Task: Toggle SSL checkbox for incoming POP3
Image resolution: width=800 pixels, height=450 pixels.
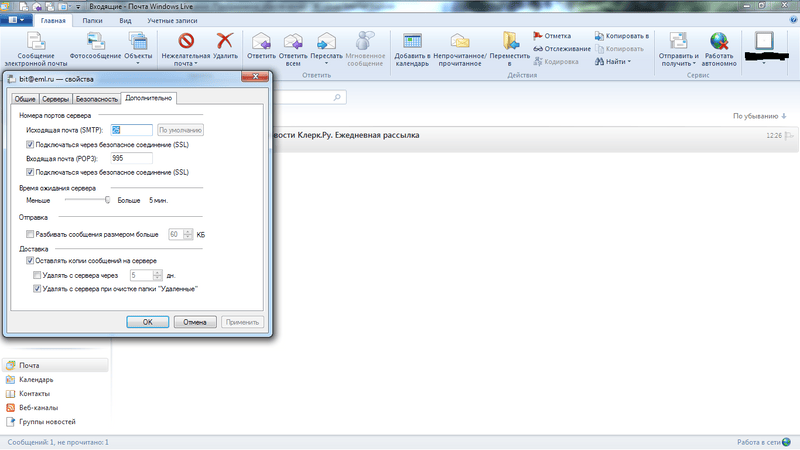Action: click(30, 172)
